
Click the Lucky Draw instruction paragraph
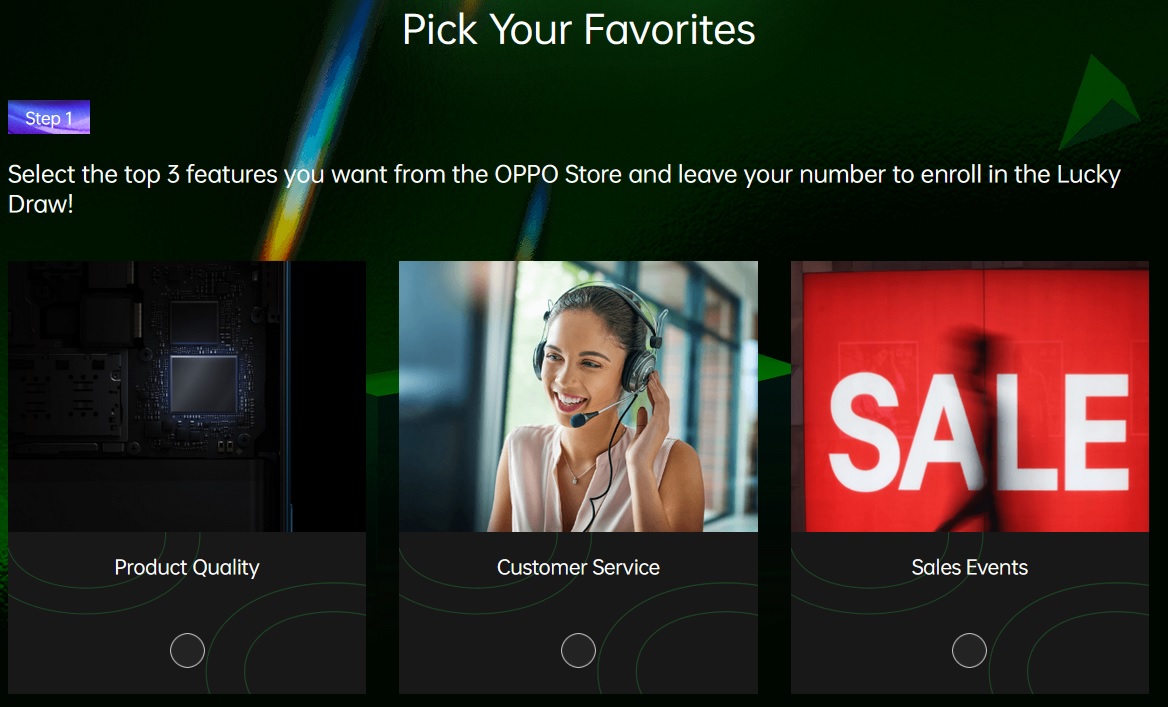565,188
